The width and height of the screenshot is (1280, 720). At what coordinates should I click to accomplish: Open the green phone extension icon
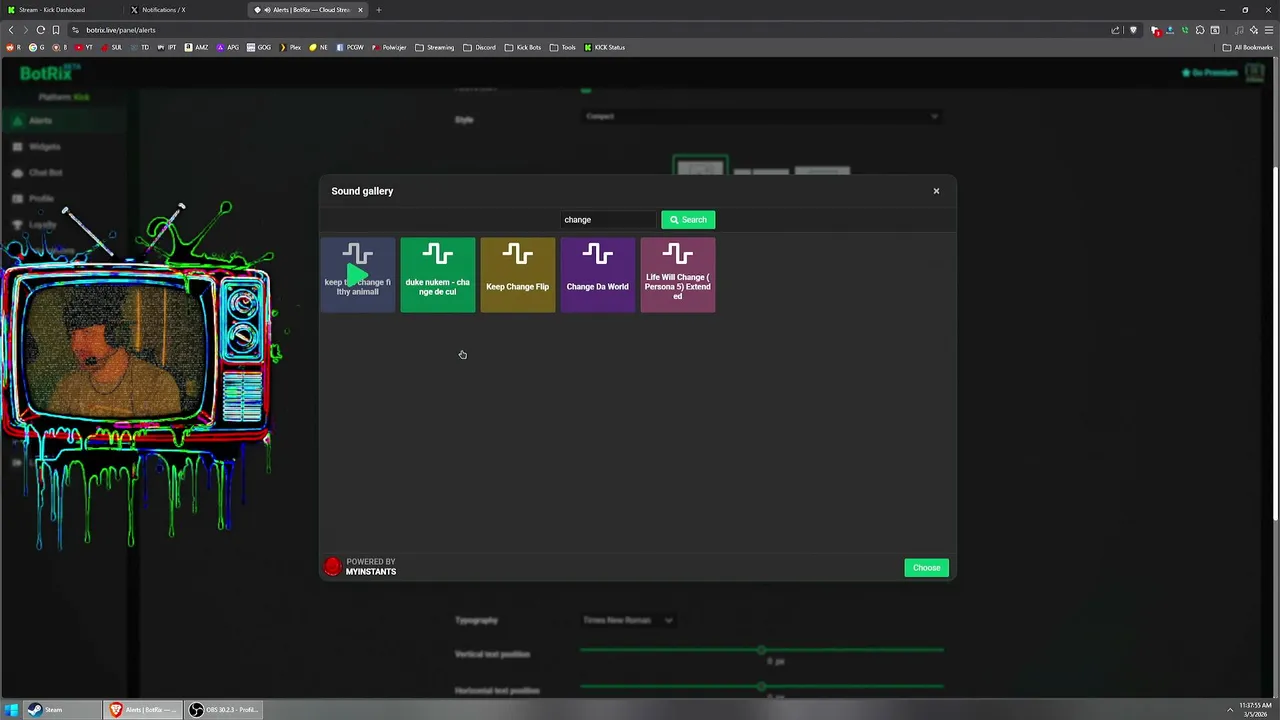point(1185,30)
